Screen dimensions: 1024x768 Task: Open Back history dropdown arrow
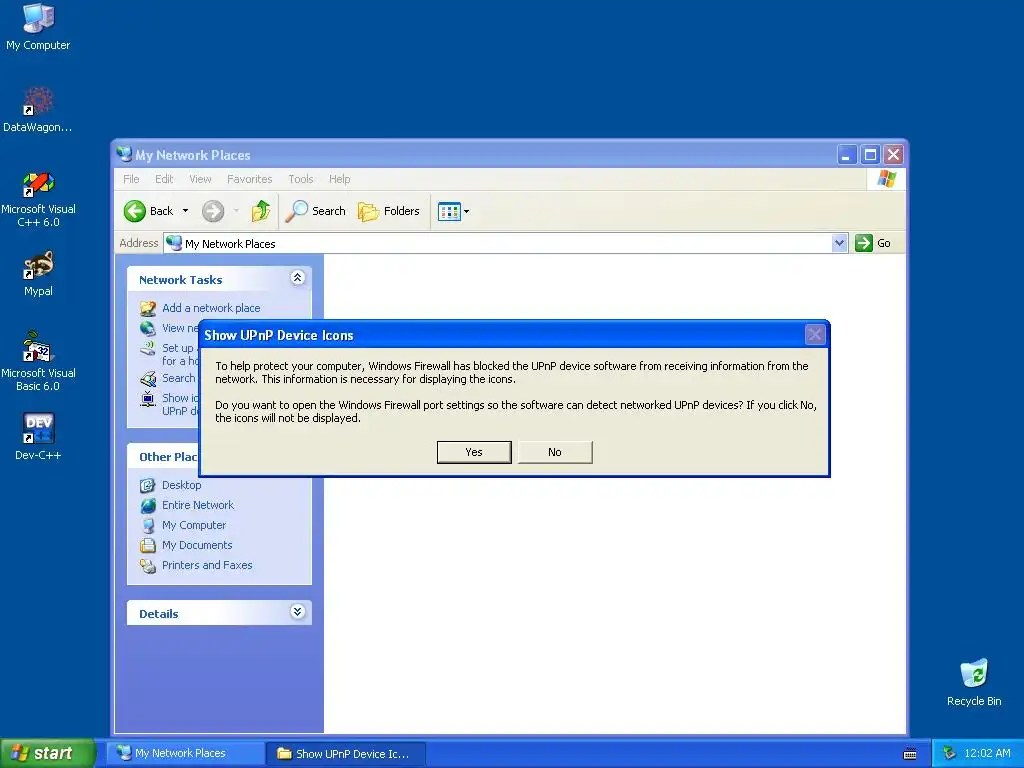[185, 211]
